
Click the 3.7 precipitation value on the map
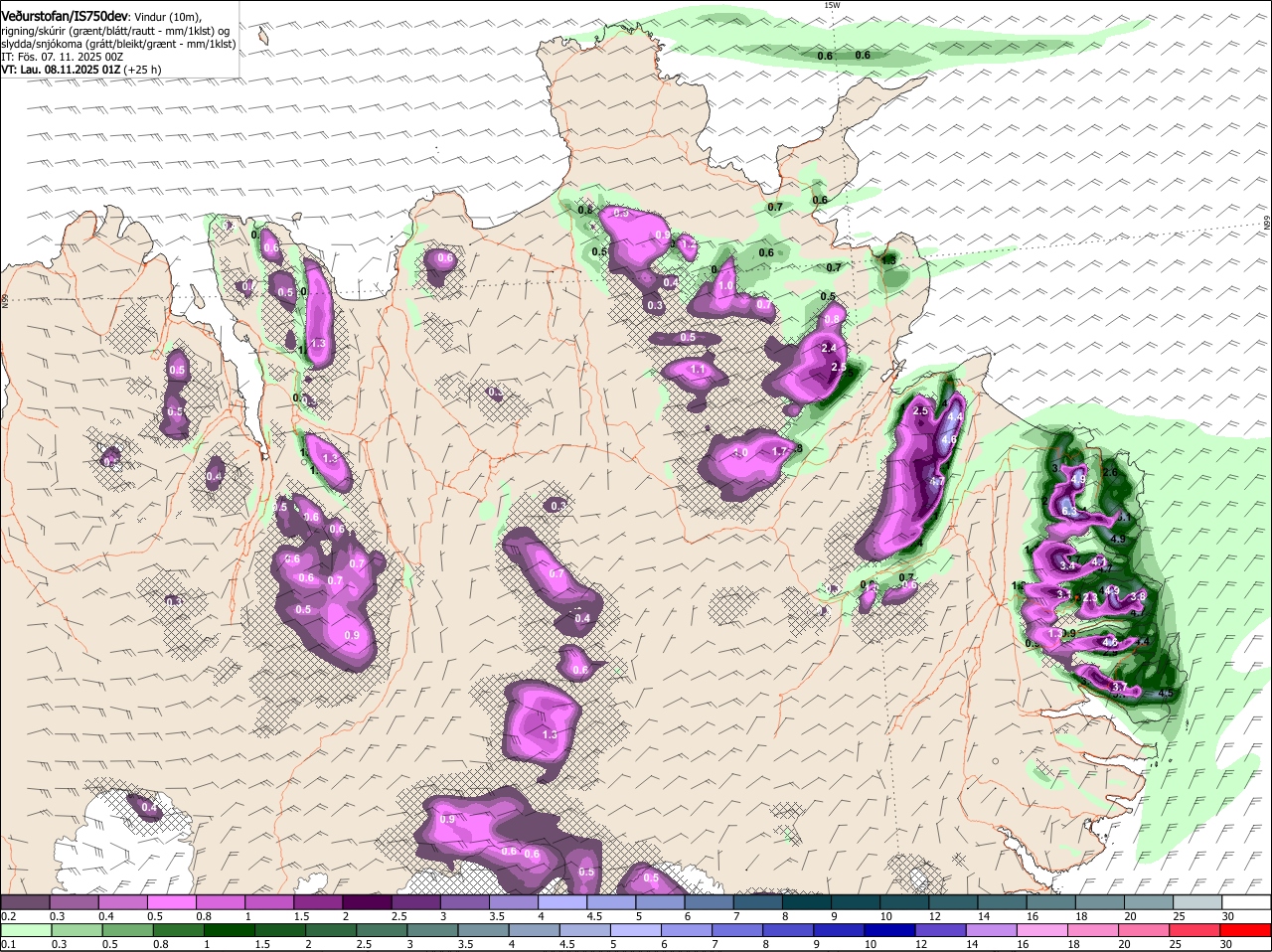1119,687
